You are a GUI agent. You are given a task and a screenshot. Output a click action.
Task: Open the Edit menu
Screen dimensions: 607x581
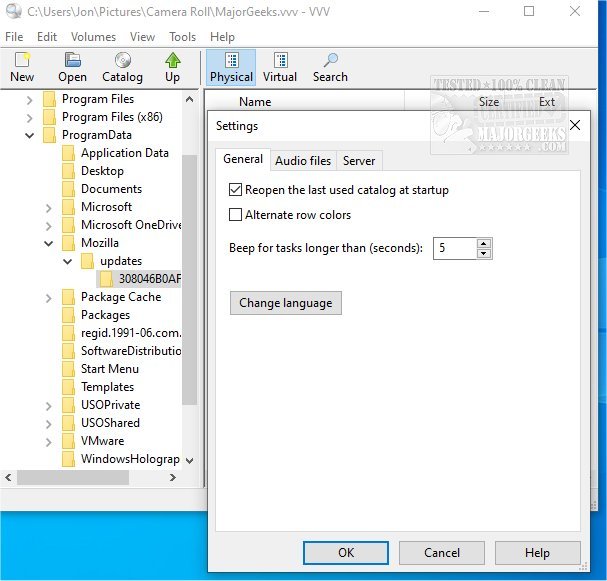pos(47,37)
